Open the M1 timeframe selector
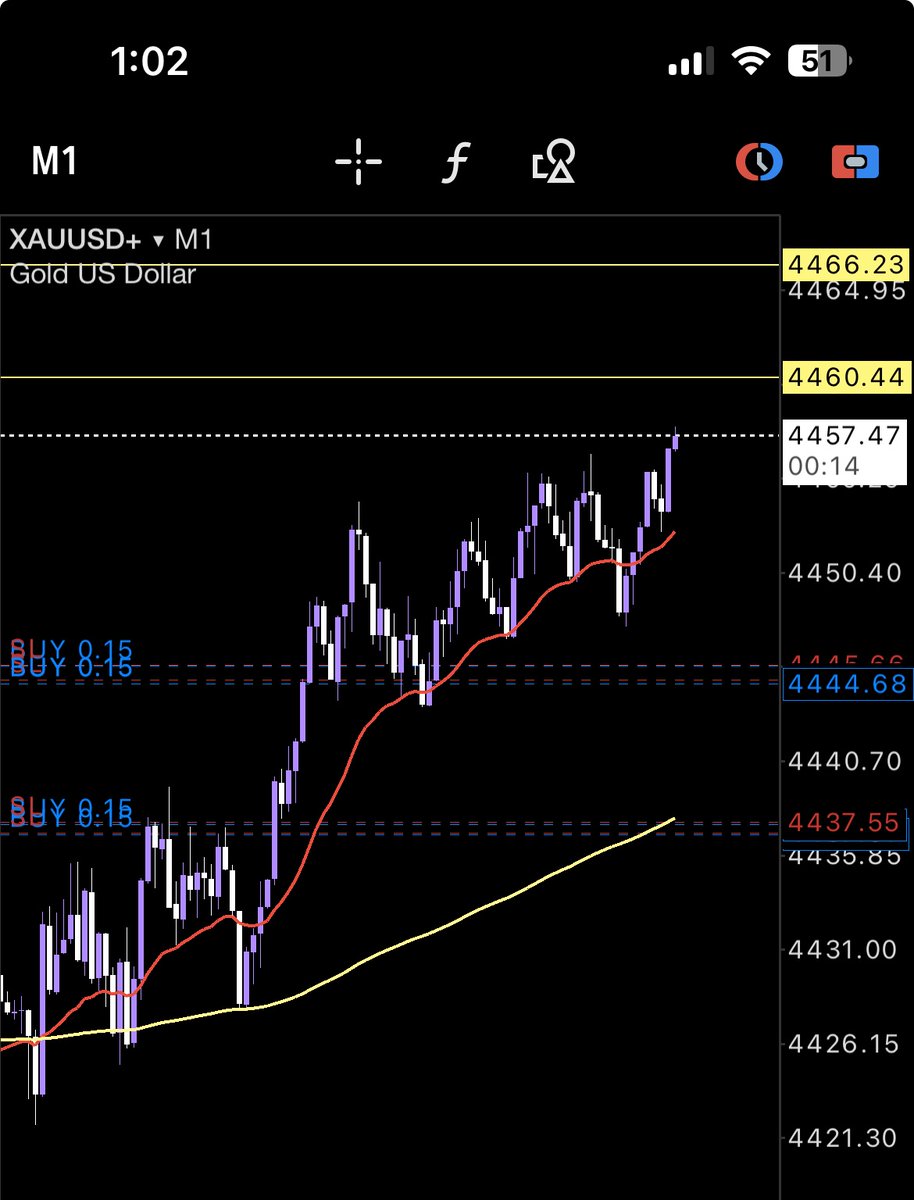The height and width of the screenshot is (1200, 914). [55, 161]
